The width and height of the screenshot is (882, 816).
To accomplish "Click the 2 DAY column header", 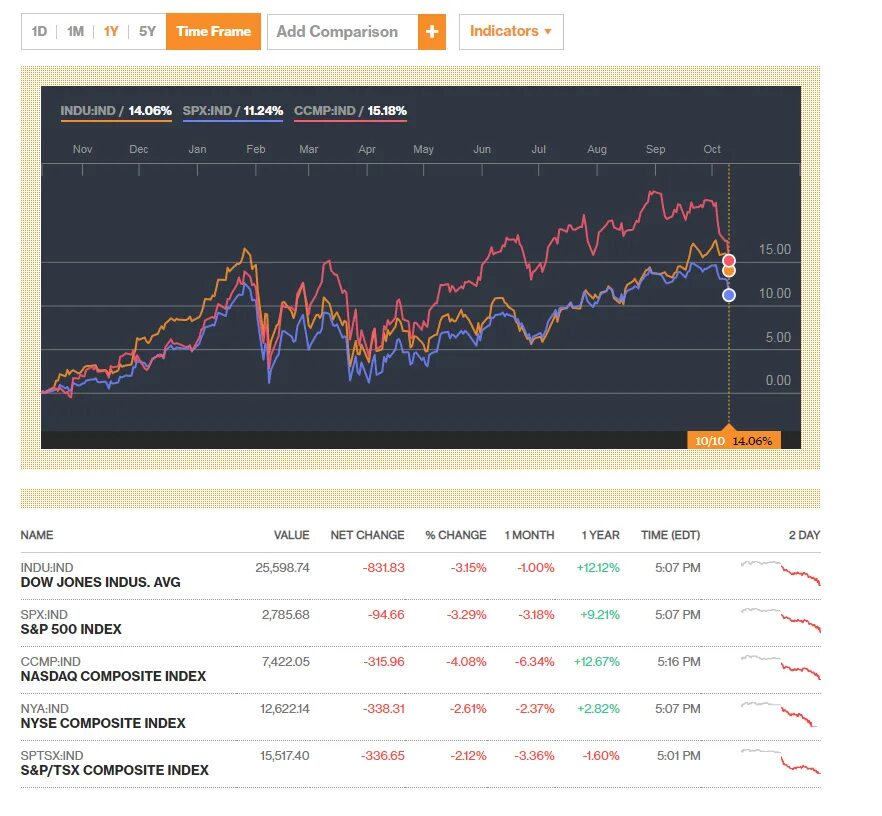I will (x=804, y=535).
